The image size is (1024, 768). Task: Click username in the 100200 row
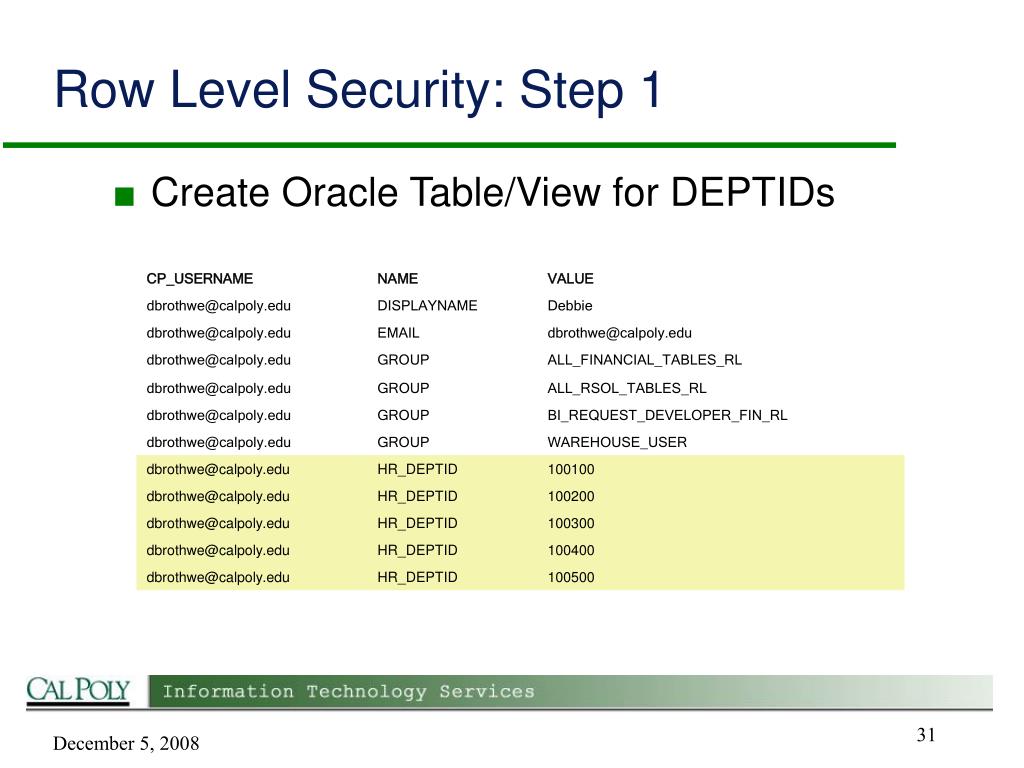tap(217, 497)
